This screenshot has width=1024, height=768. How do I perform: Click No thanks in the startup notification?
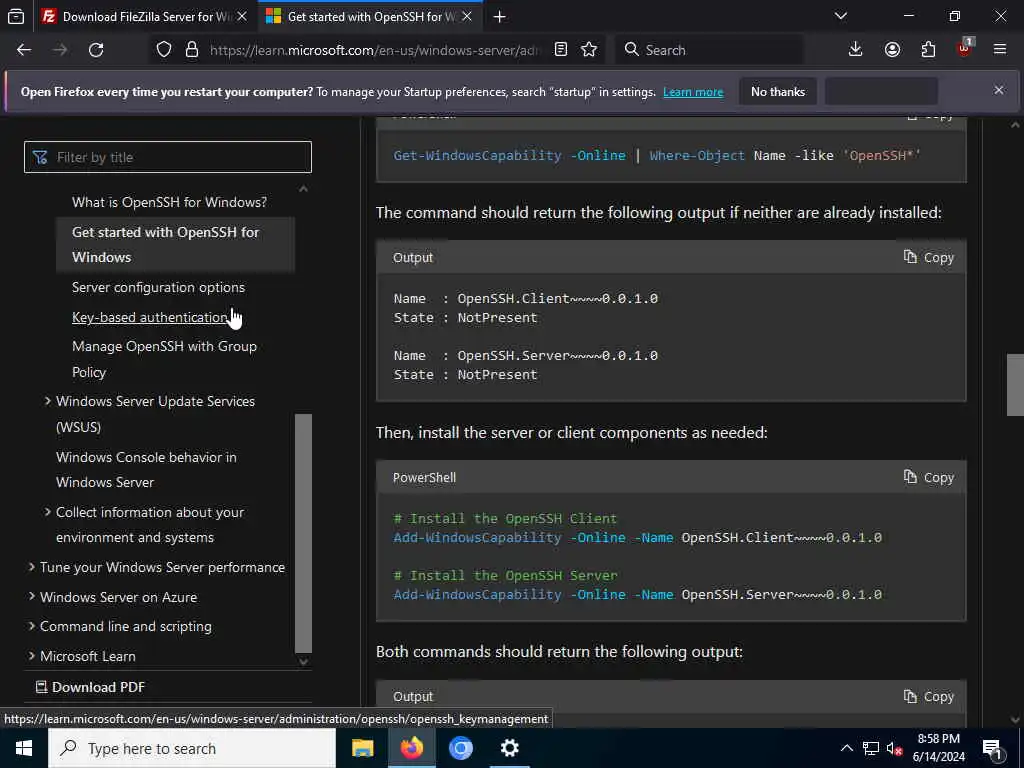point(778,92)
